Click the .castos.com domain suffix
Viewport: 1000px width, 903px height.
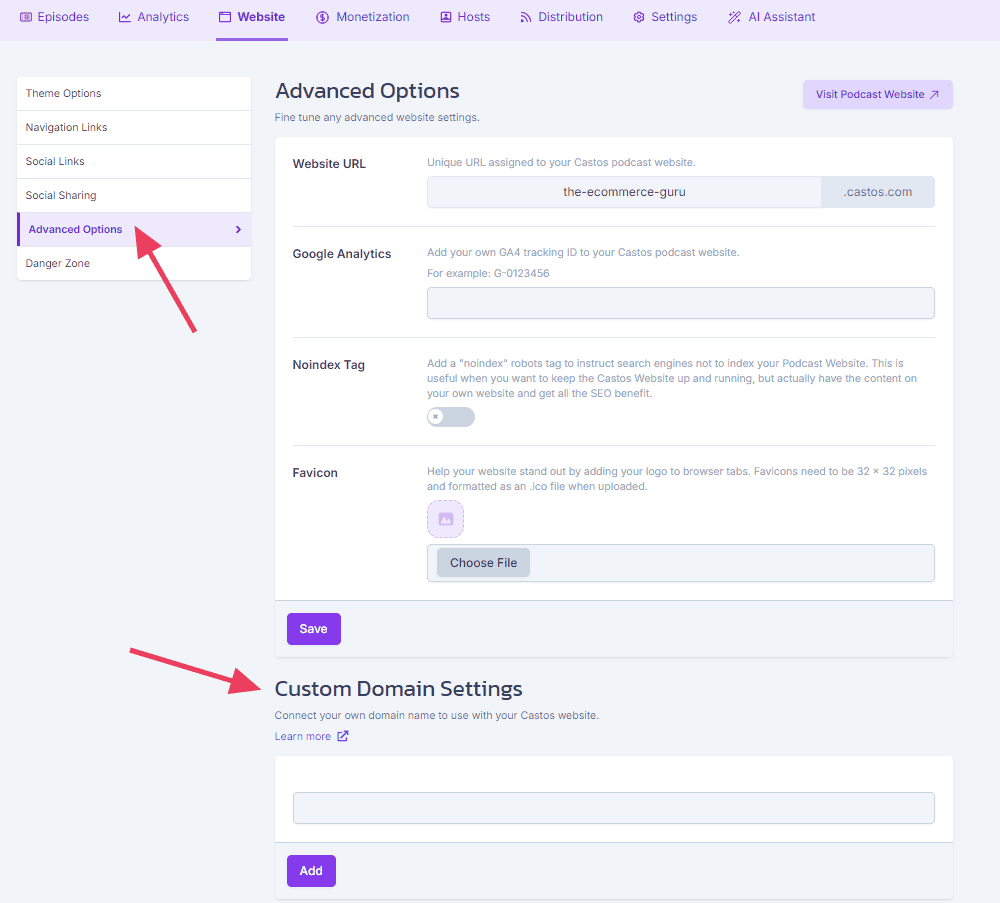pyautogui.click(x=878, y=192)
